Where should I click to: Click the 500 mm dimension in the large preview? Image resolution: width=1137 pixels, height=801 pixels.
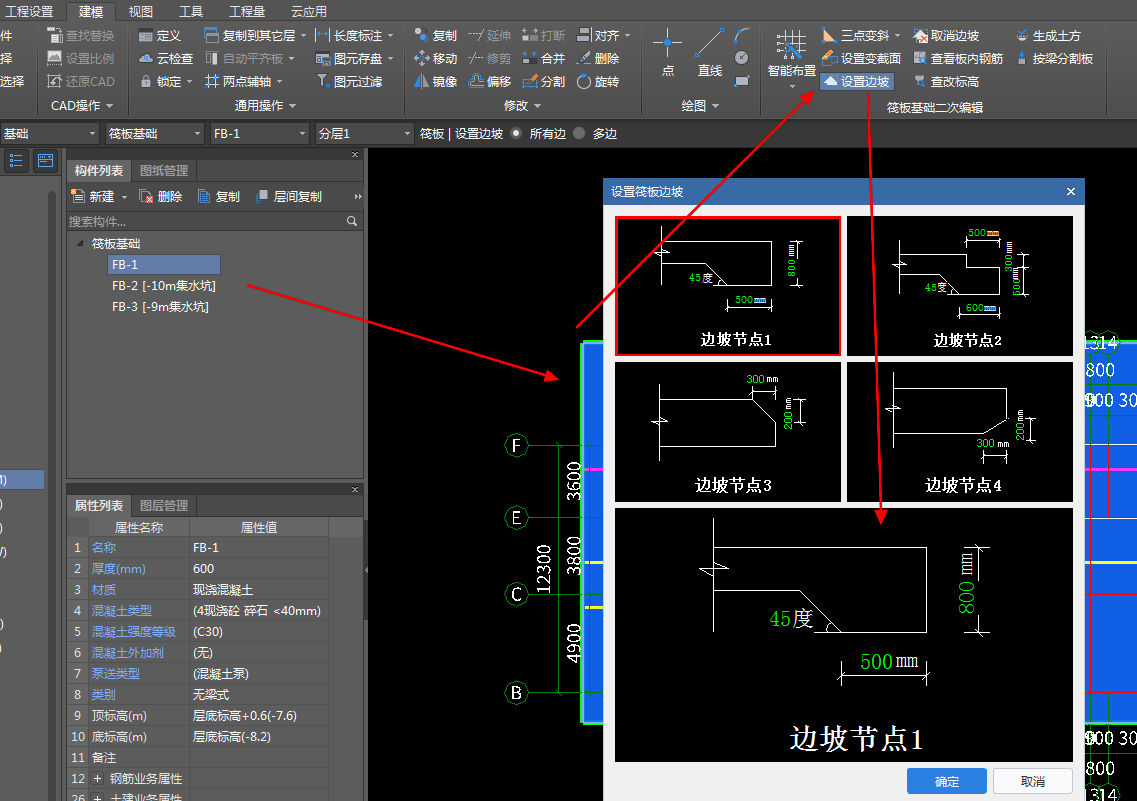[x=888, y=661]
